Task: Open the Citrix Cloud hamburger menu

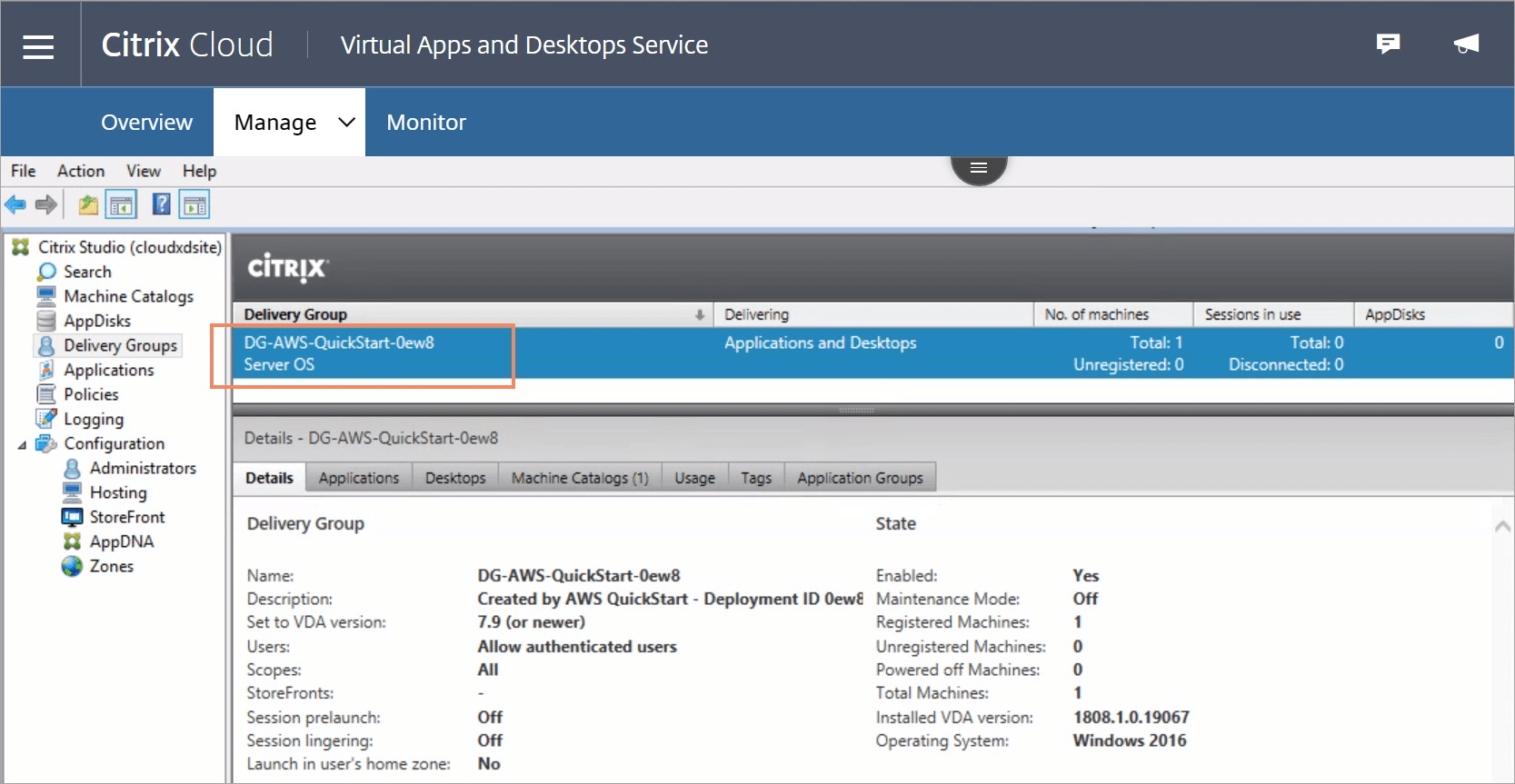Action: [x=38, y=46]
